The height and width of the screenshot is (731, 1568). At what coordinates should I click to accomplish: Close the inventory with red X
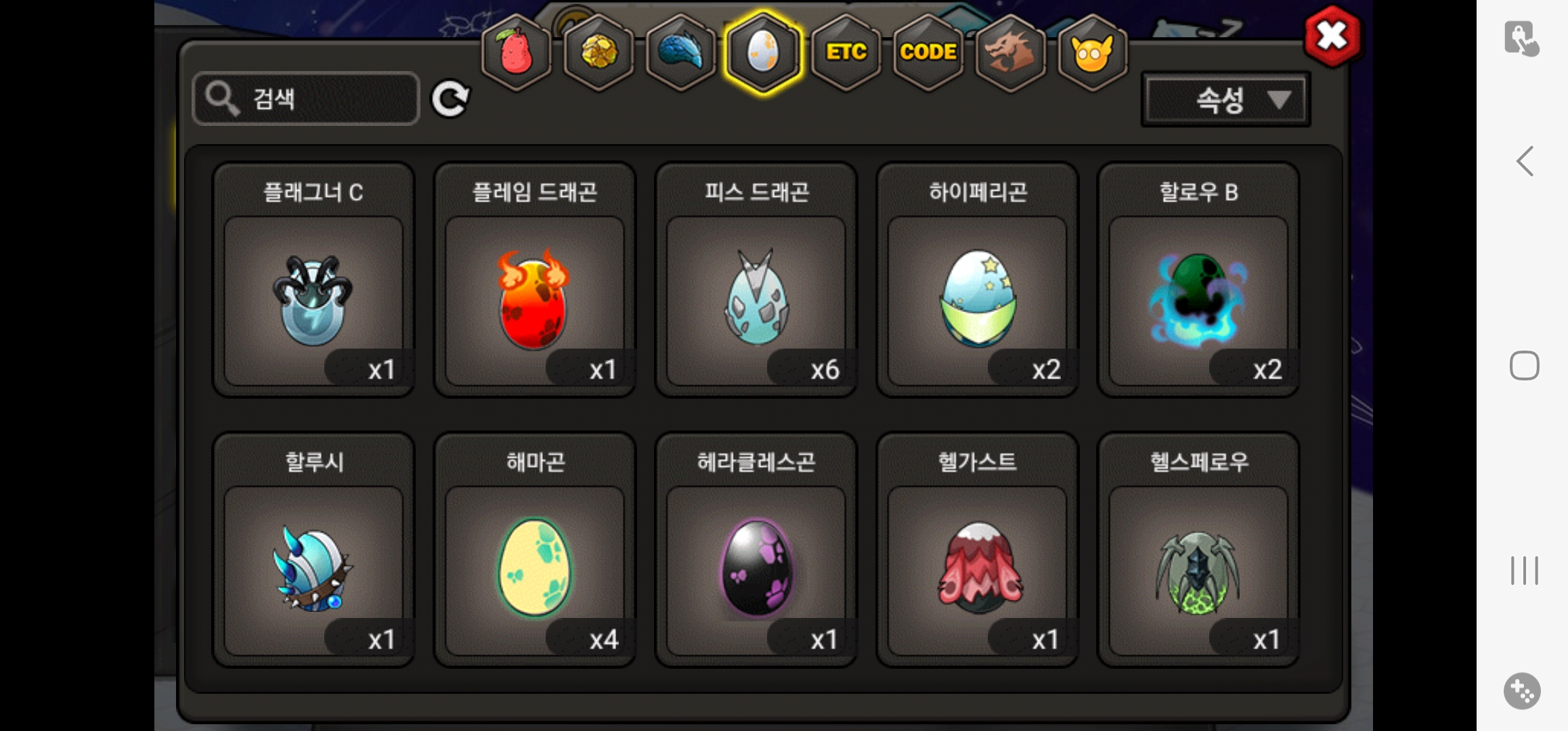coord(1332,36)
